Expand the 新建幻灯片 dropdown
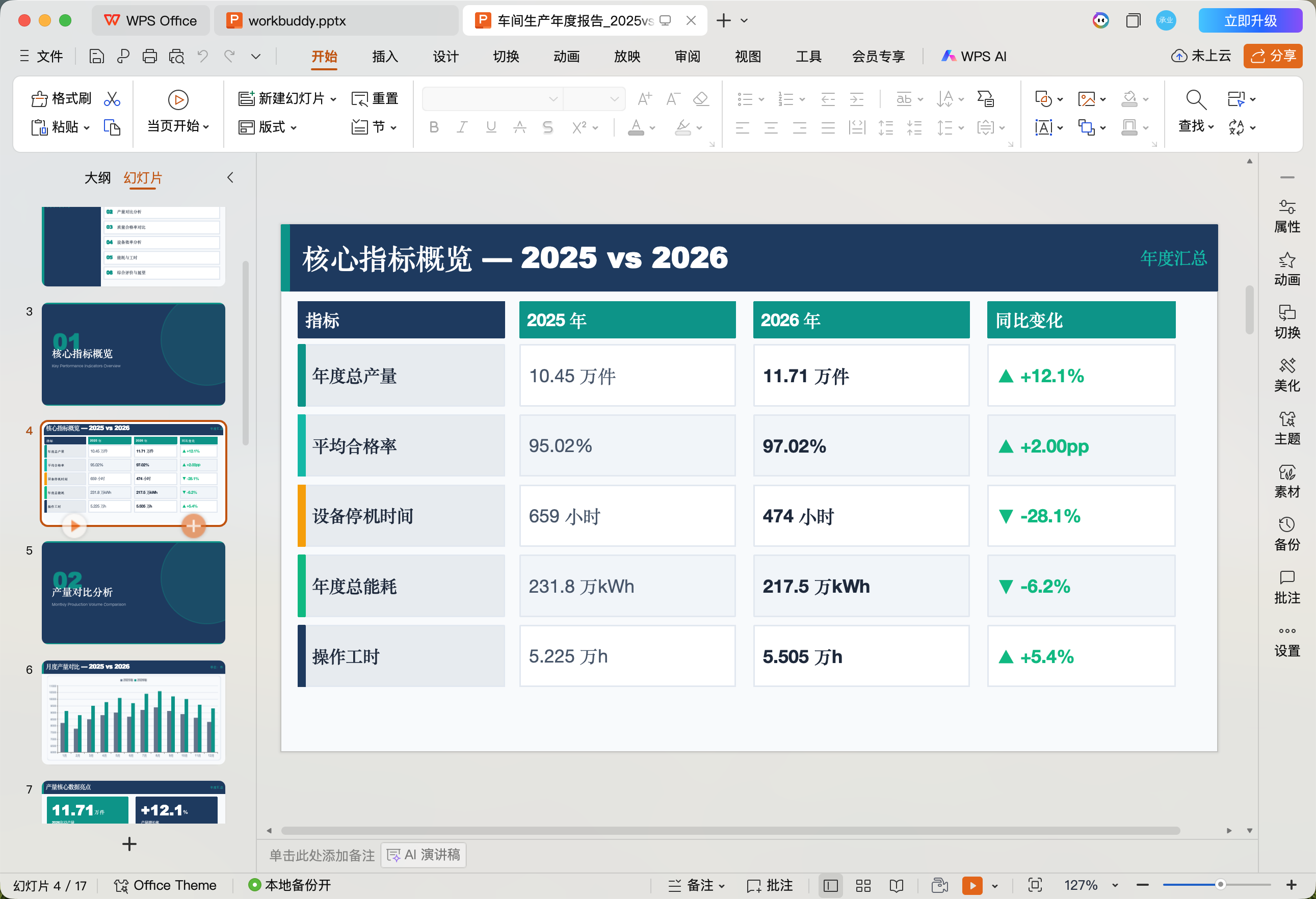This screenshot has height=899, width=1316. point(333,97)
